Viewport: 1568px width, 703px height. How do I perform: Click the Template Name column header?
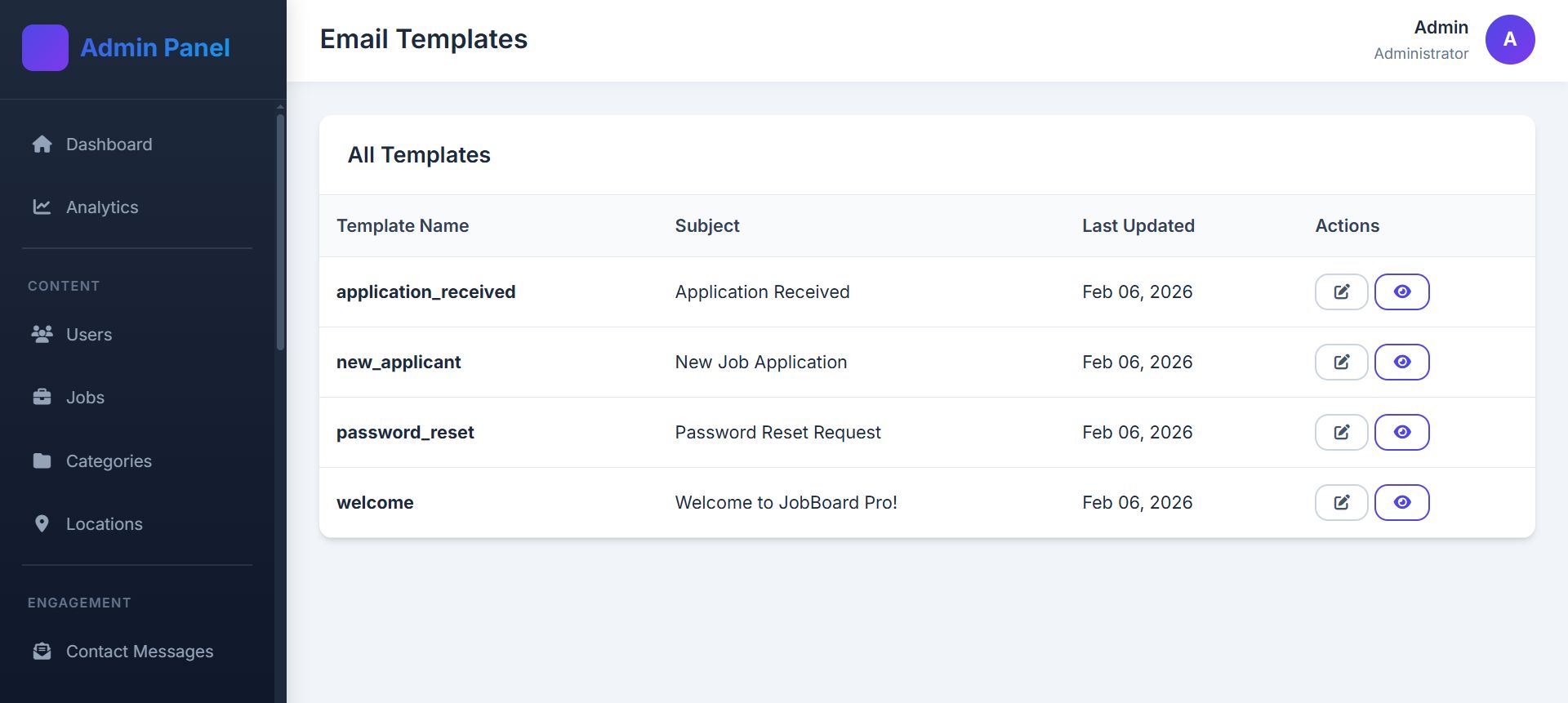pyautogui.click(x=403, y=226)
